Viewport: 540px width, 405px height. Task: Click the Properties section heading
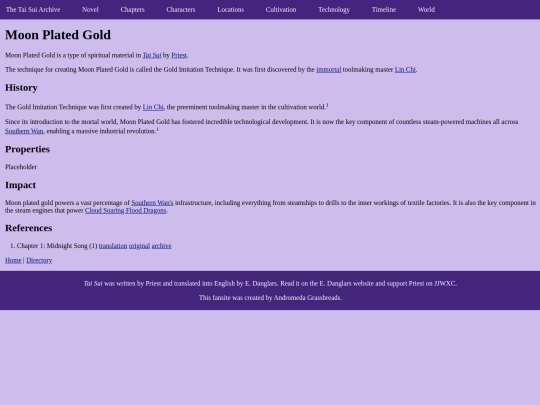(x=28, y=149)
